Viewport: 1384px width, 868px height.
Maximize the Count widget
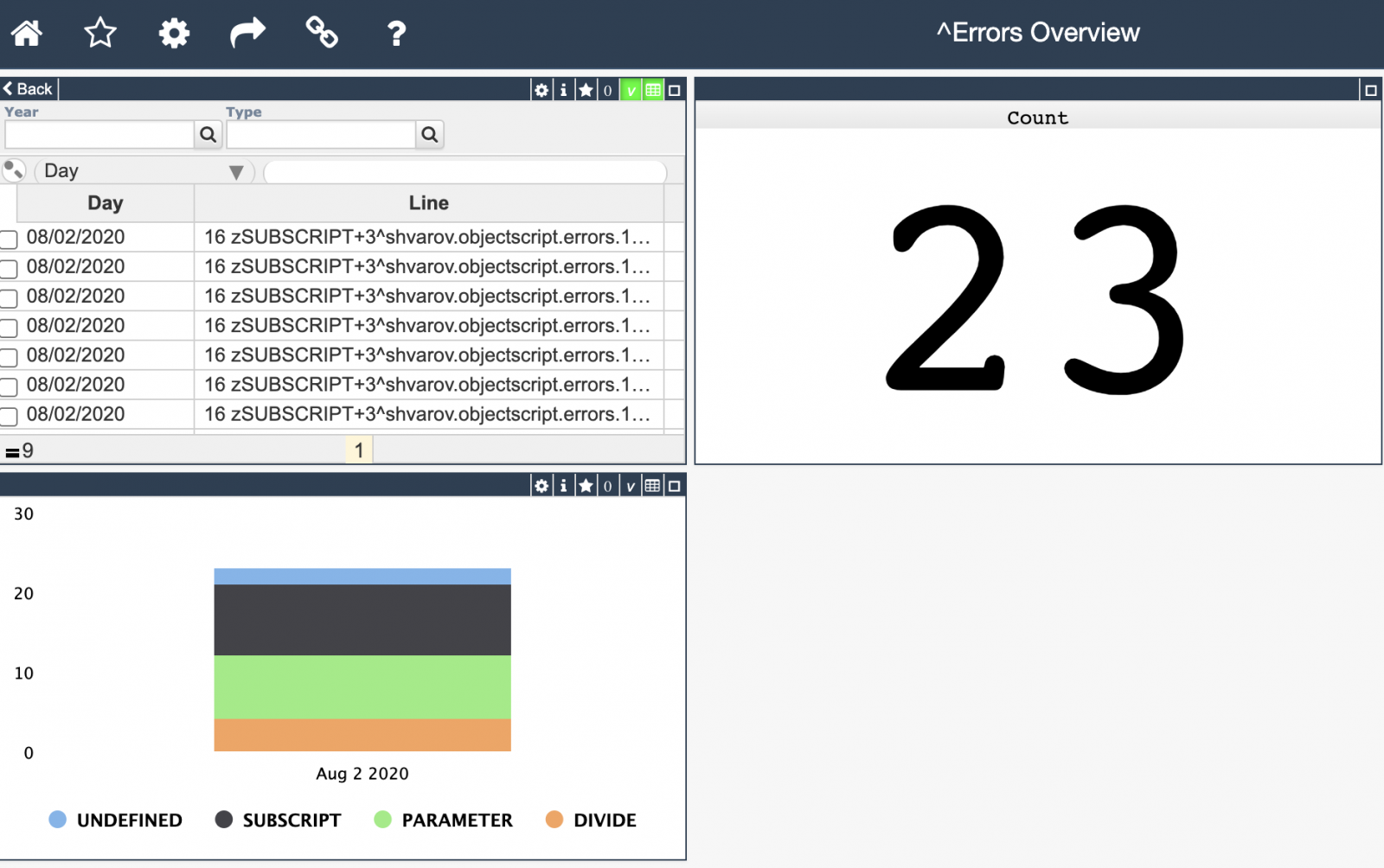point(1370,90)
